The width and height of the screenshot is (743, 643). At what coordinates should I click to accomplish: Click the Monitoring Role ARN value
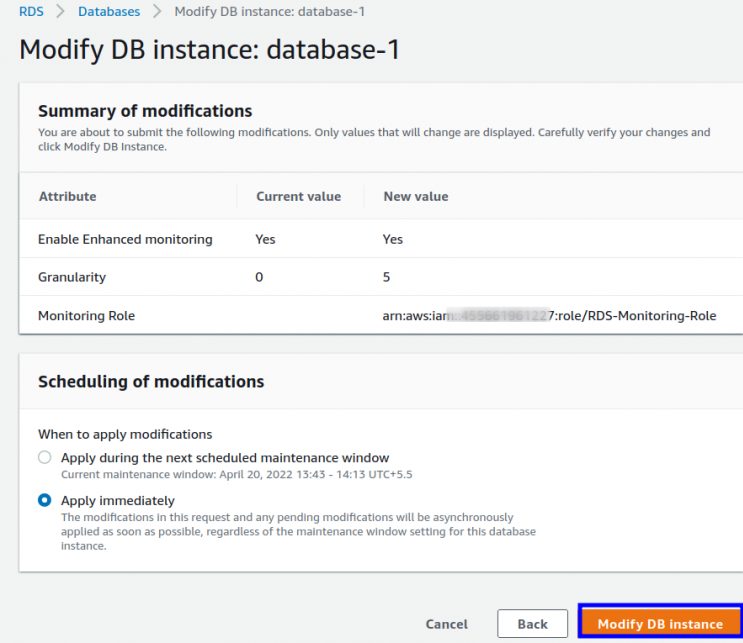pos(549,316)
